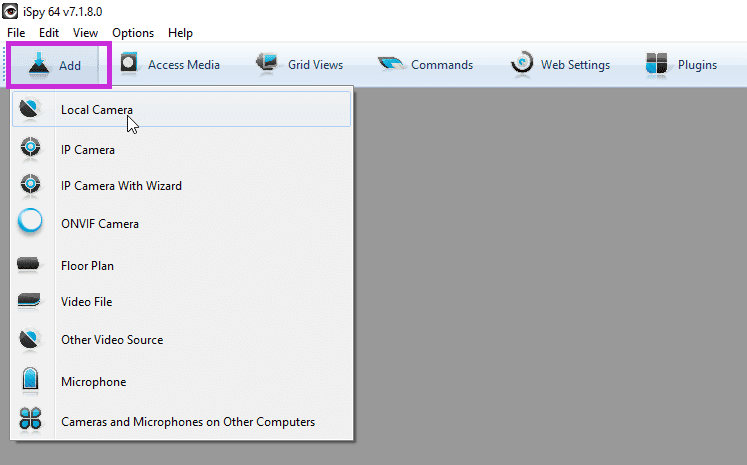Open Web Settings from its label
This screenshot has width=747, height=465.
click(x=575, y=65)
